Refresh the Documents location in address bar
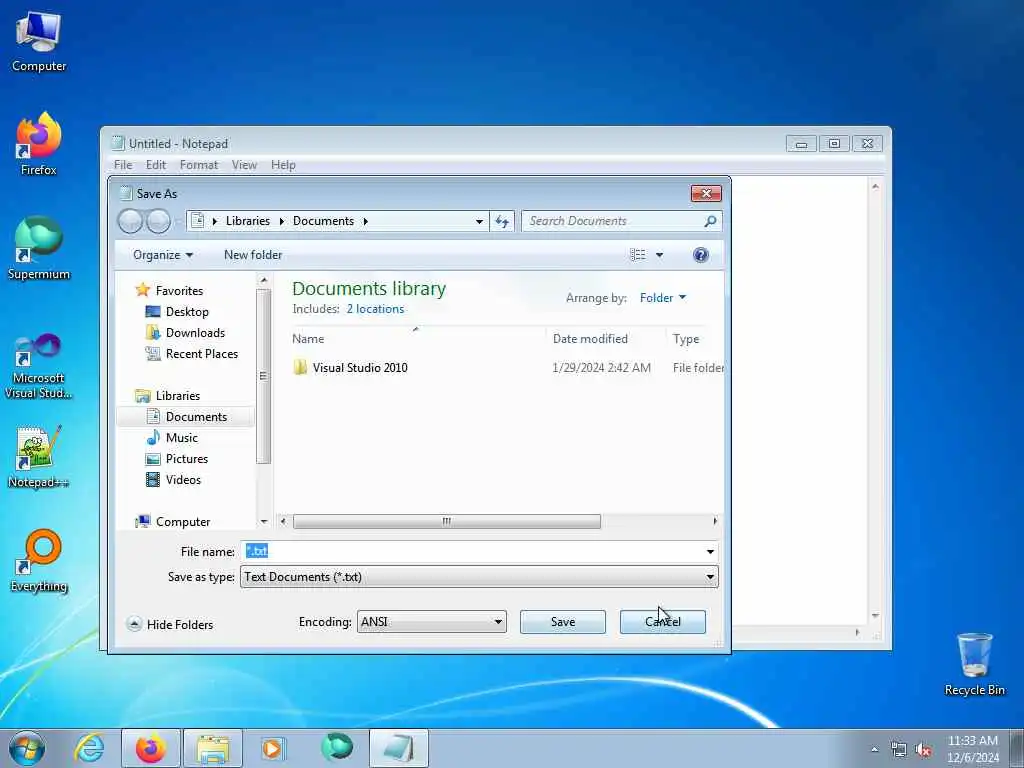1024x768 pixels. [502, 221]
